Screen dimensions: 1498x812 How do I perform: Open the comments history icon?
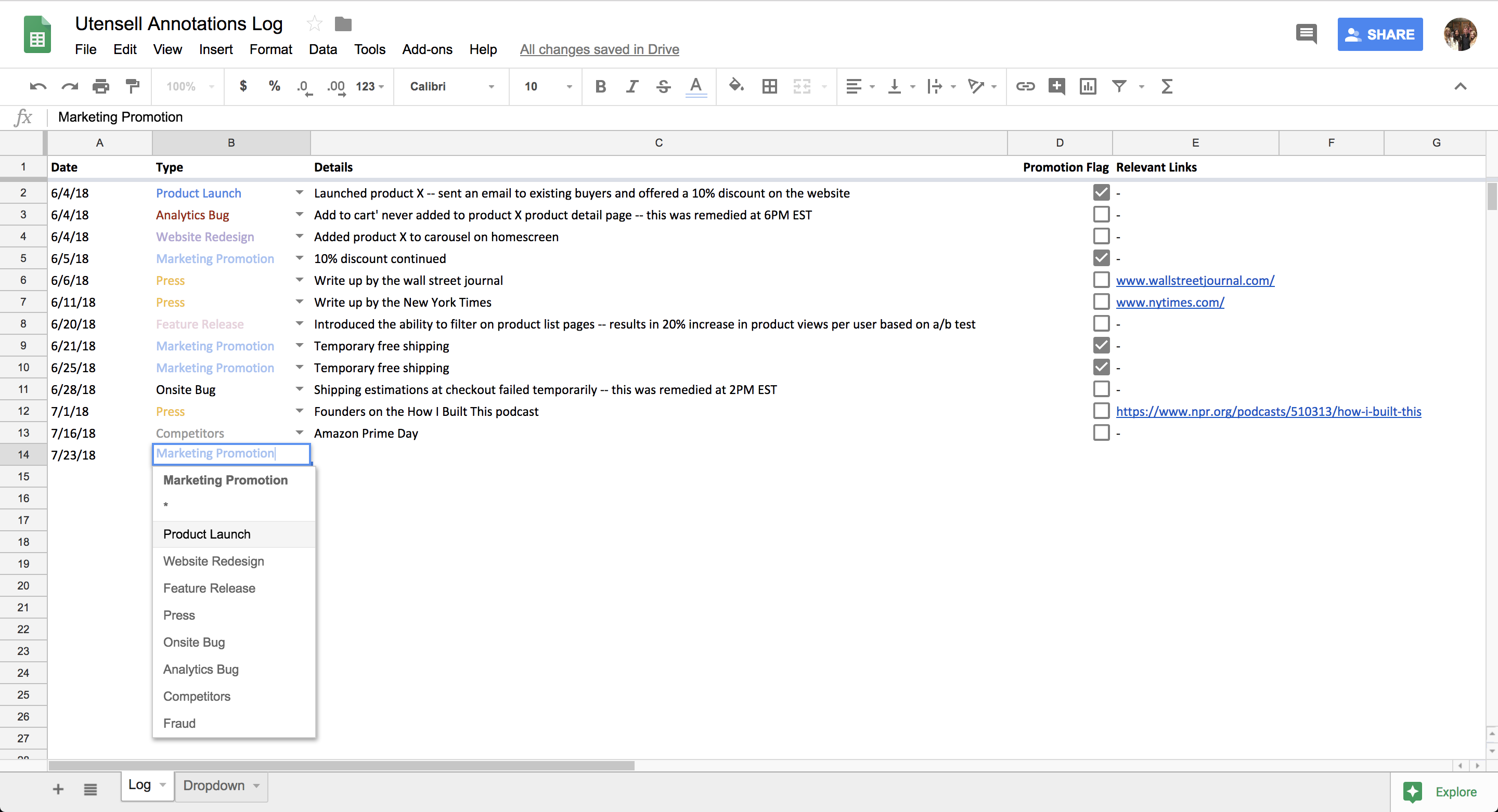coord(1306,34)
